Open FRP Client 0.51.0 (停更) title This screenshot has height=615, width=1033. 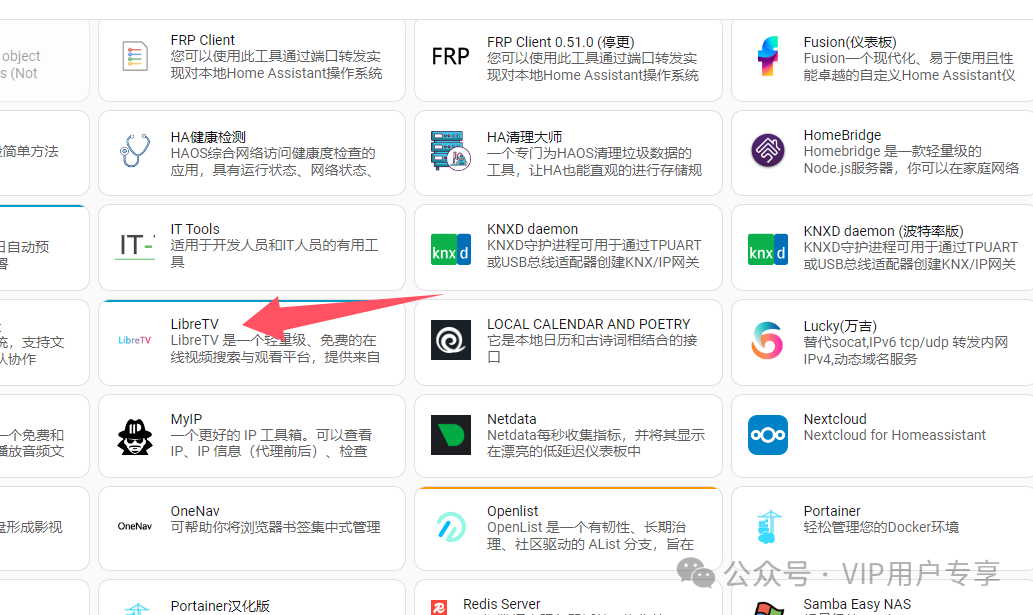560,42
